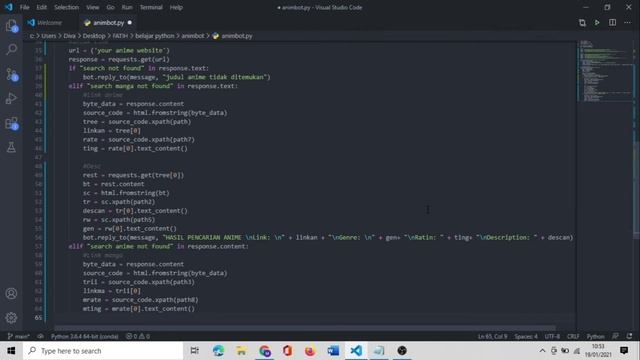This screenshot has width=640, height=360.
Task: Click the main branch indicator in status bar
Action: pos(18,336)
